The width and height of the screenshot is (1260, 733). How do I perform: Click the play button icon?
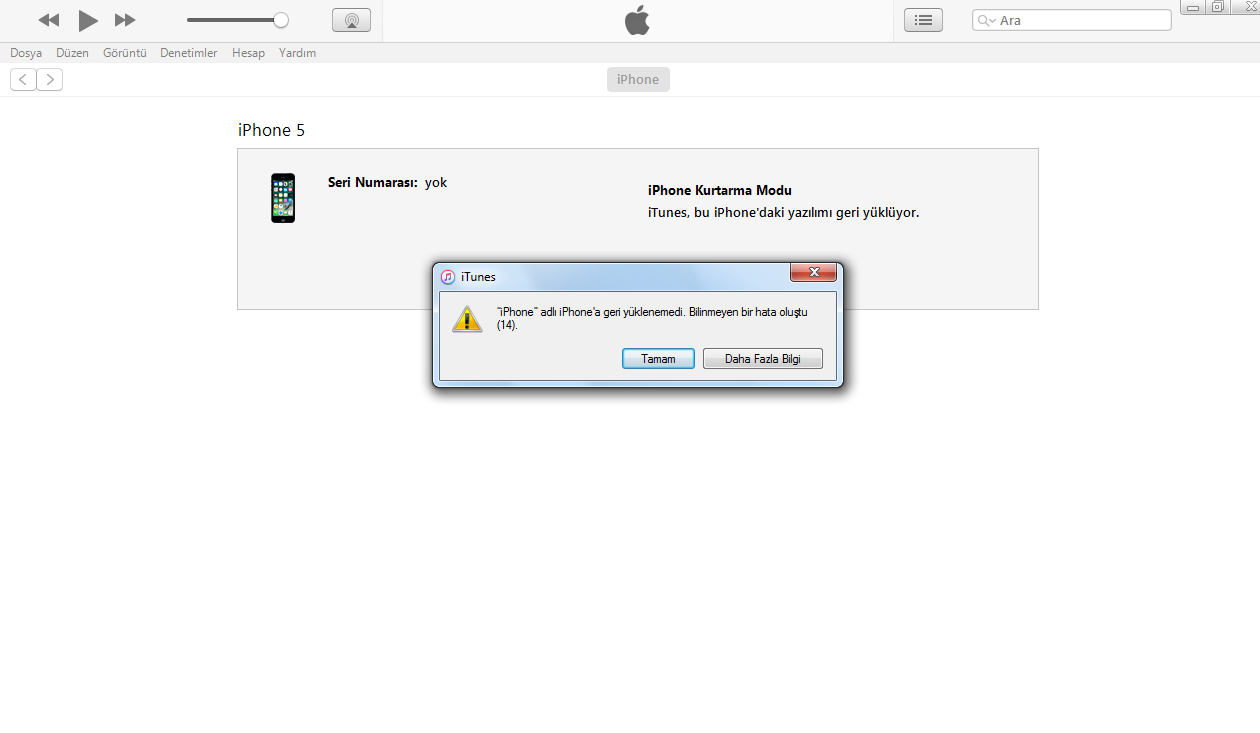[88, 20]
